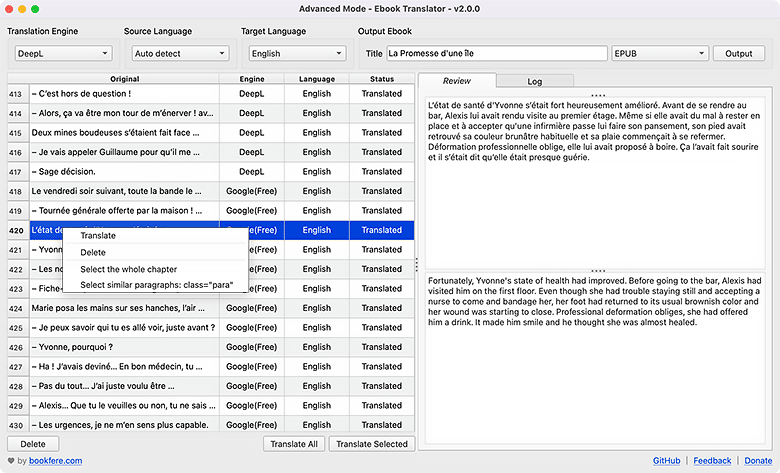Open the Feedback link
Viewport: 780px width, 473px height.
pyautogui.click(x=712, y=461)
